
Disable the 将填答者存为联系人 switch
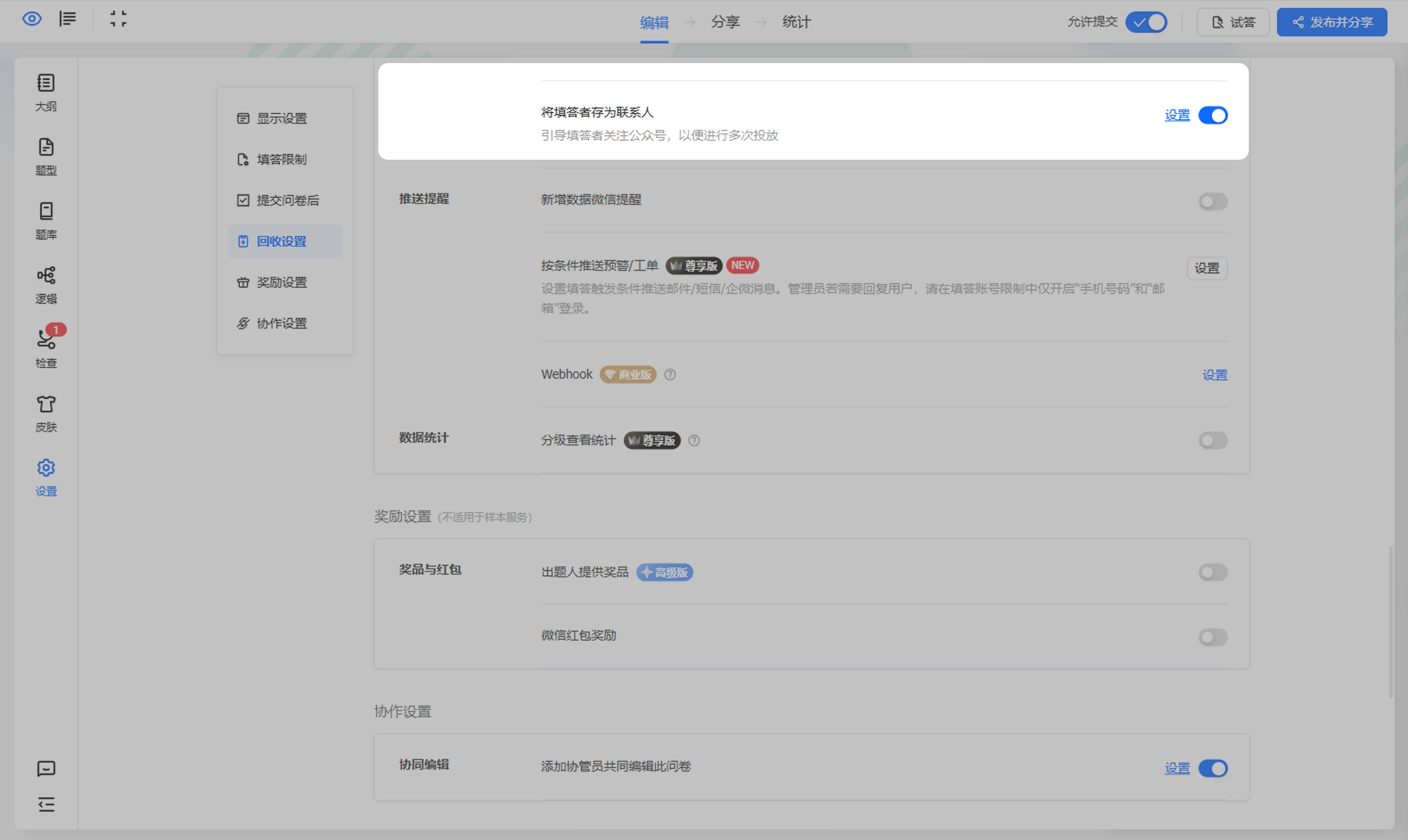[x=1213, y=115]
